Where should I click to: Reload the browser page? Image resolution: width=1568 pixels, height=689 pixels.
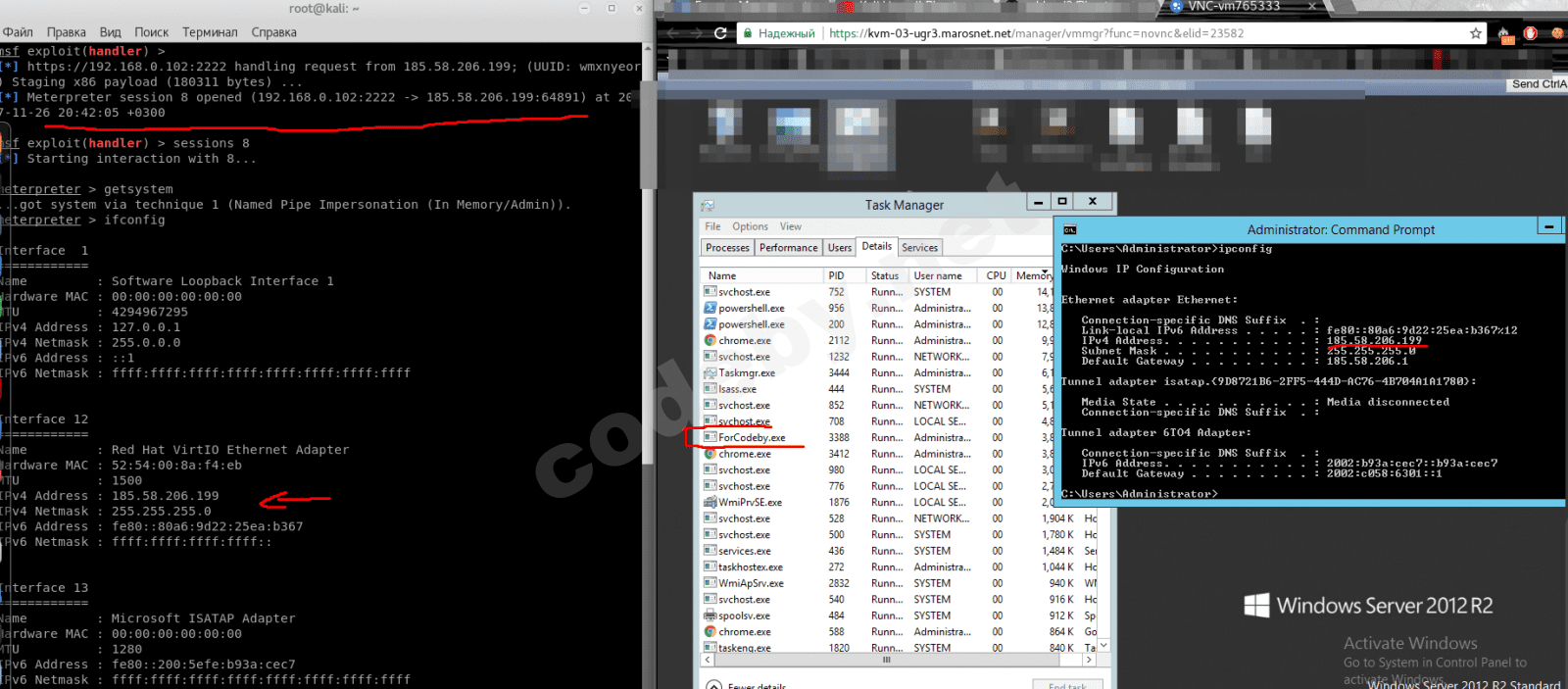click(x=720, y=33)
